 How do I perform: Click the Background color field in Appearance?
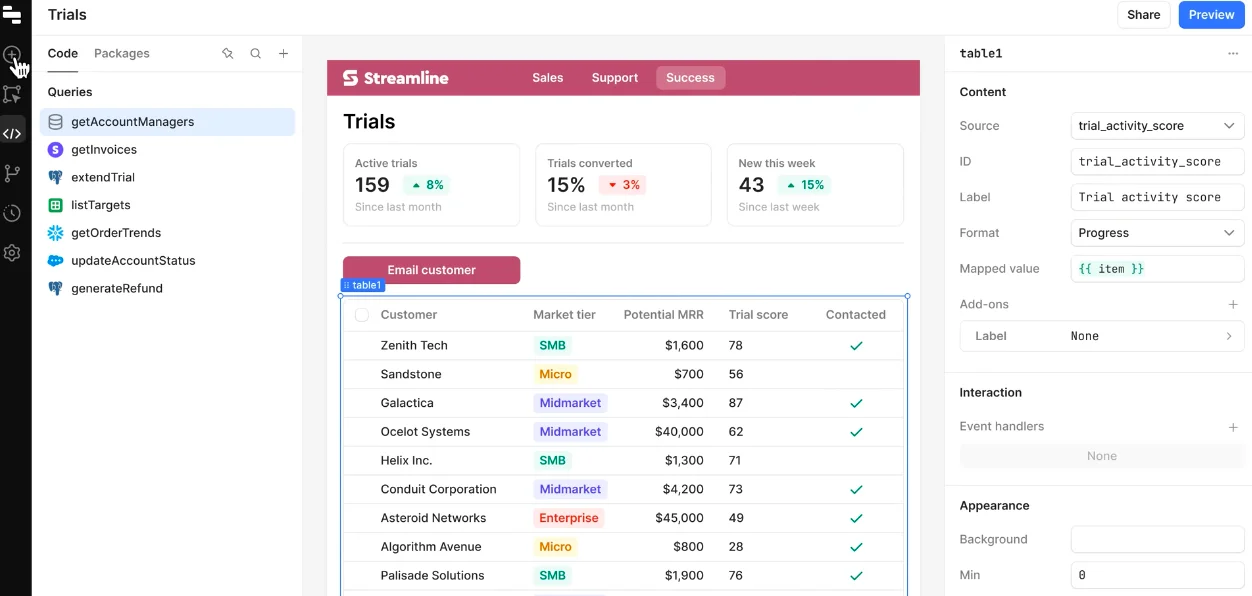(1157, 540)
